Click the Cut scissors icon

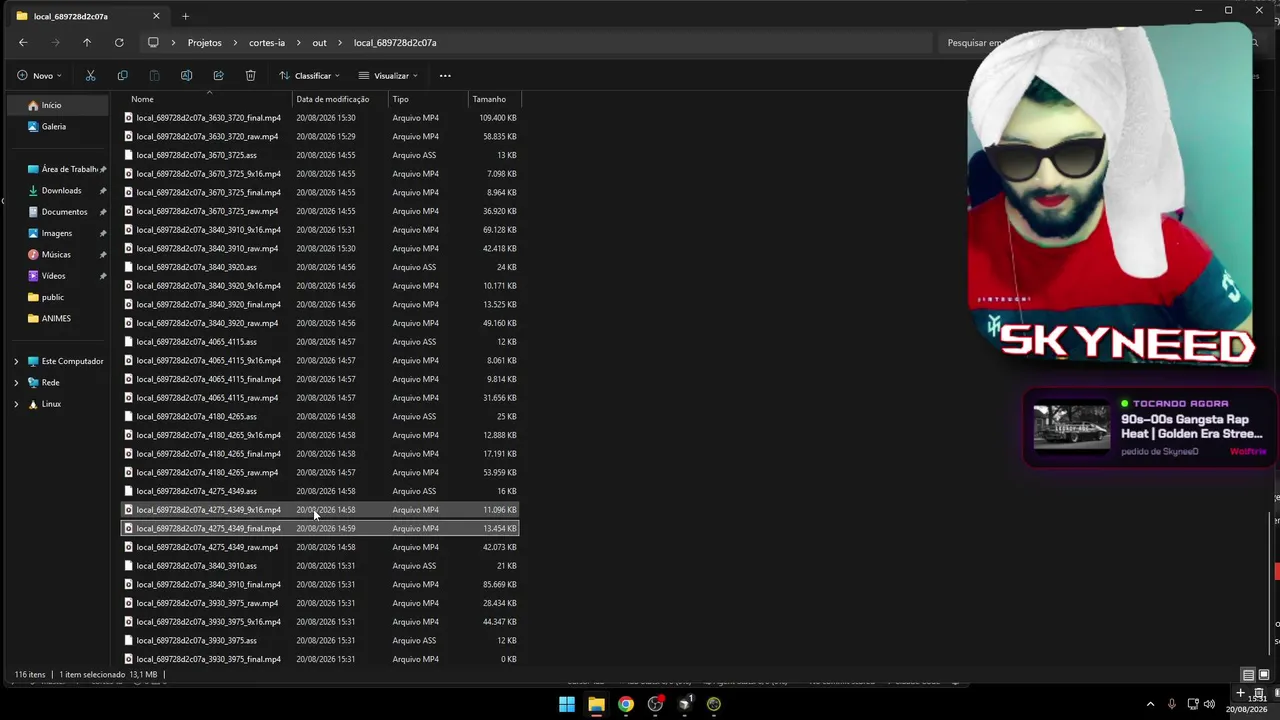coord(90,76)
